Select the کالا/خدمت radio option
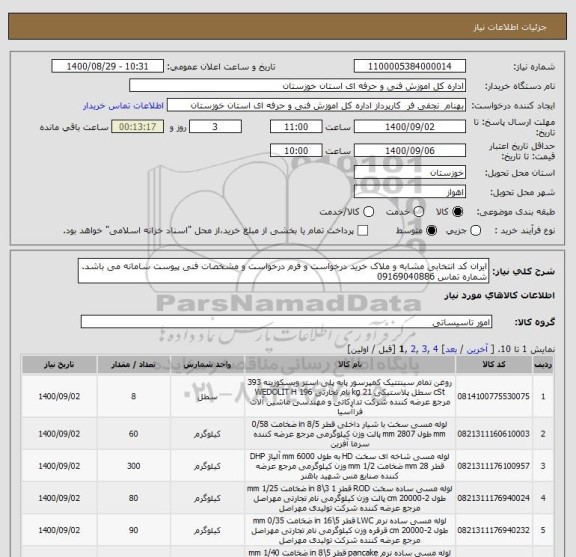 [368, 212]
